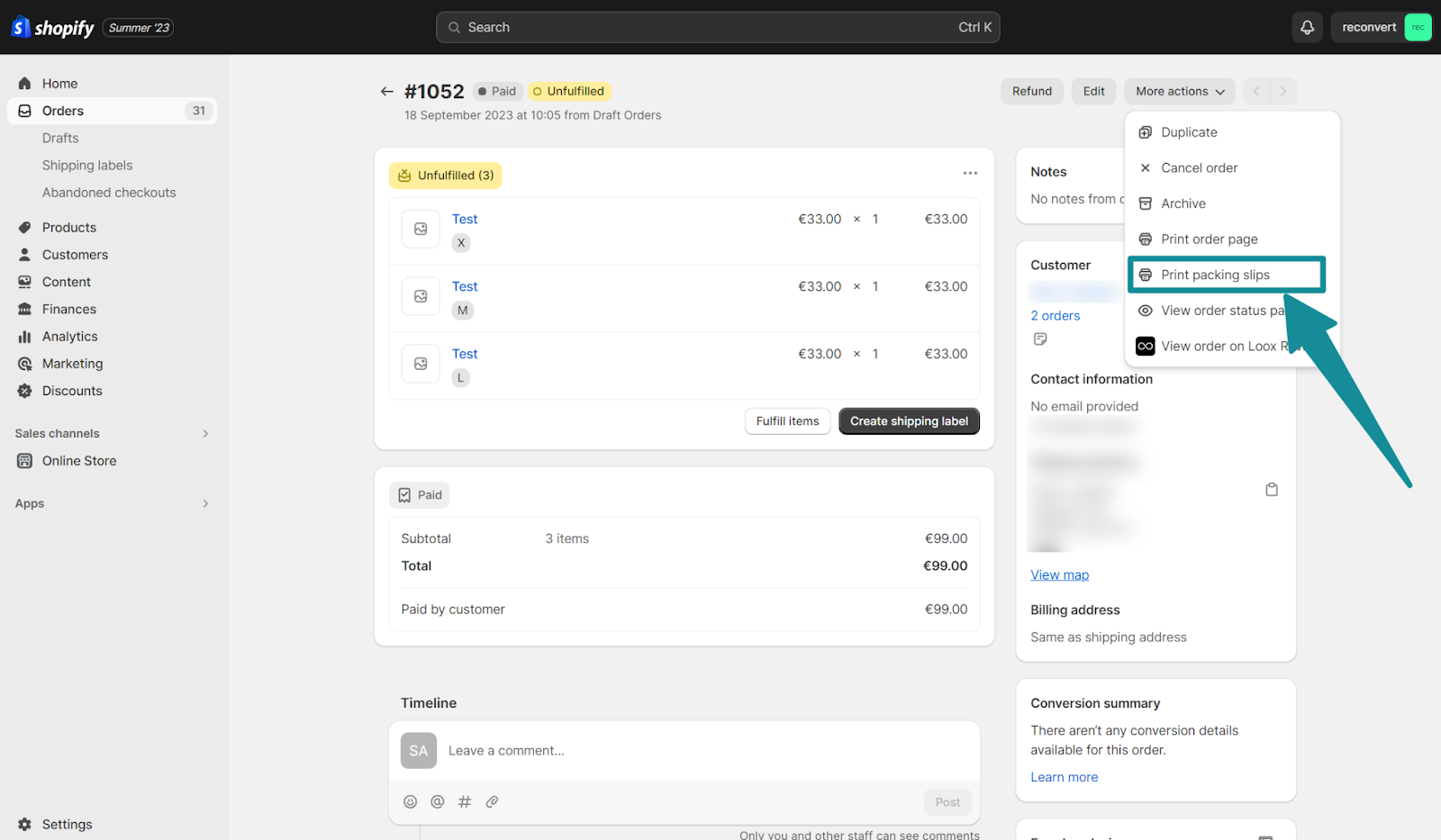Open the Shopify logo home link

pyautogui.click(x=53, y=28)
